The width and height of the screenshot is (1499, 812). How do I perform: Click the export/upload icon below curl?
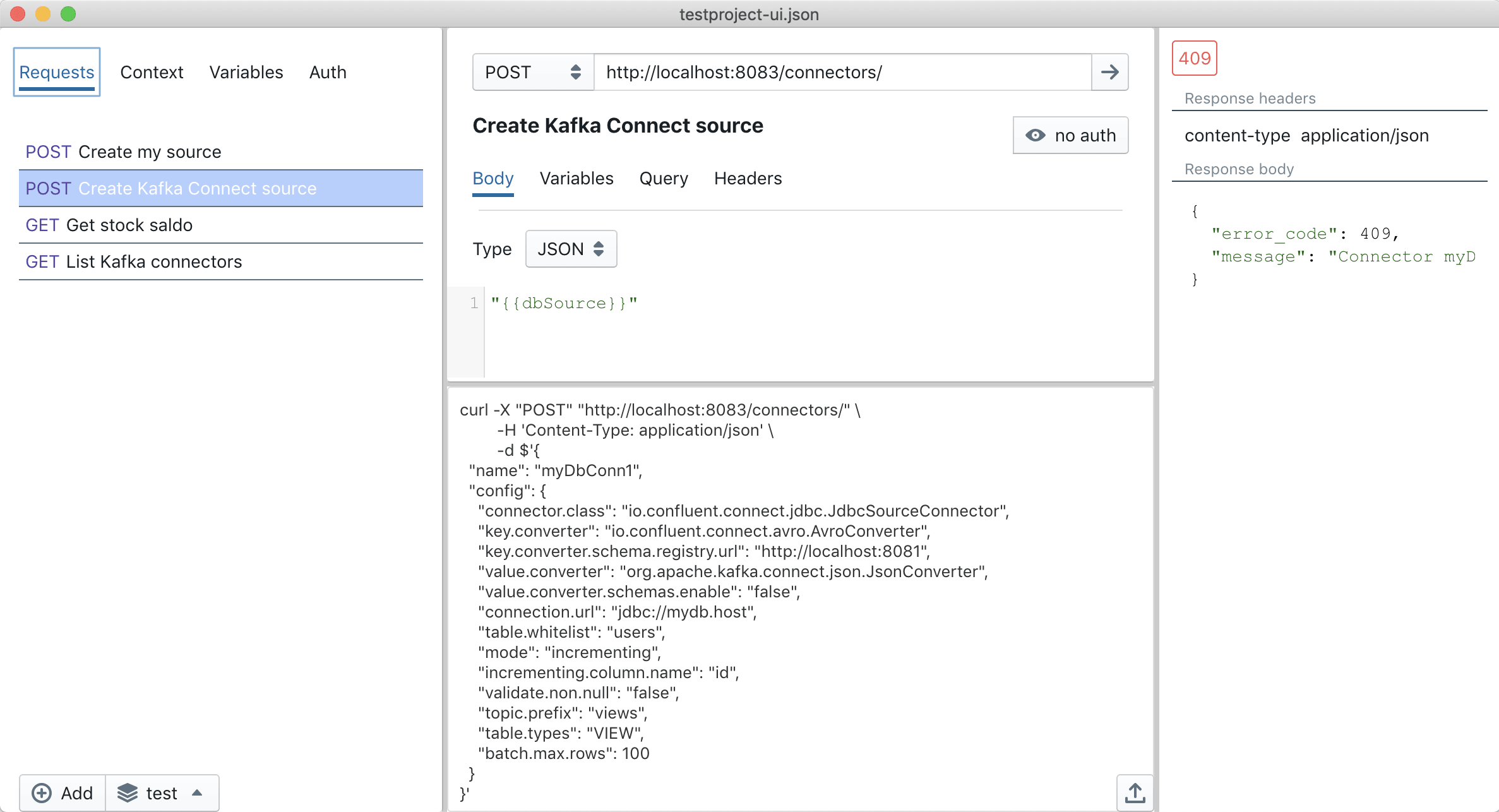1135,792
